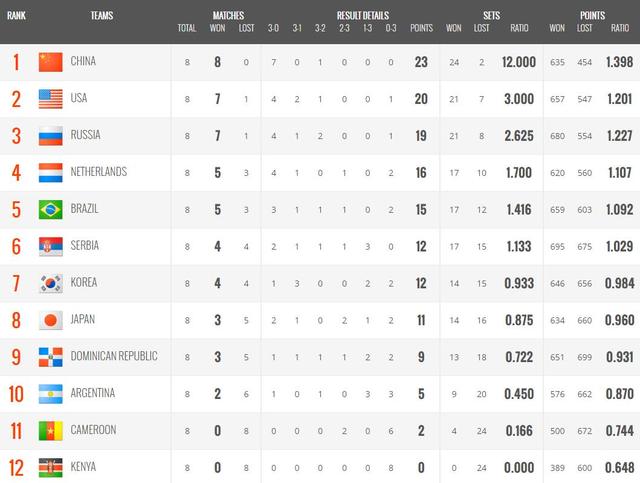
Task: Click the NETHERLANDS team name
Action: point(98,172)
